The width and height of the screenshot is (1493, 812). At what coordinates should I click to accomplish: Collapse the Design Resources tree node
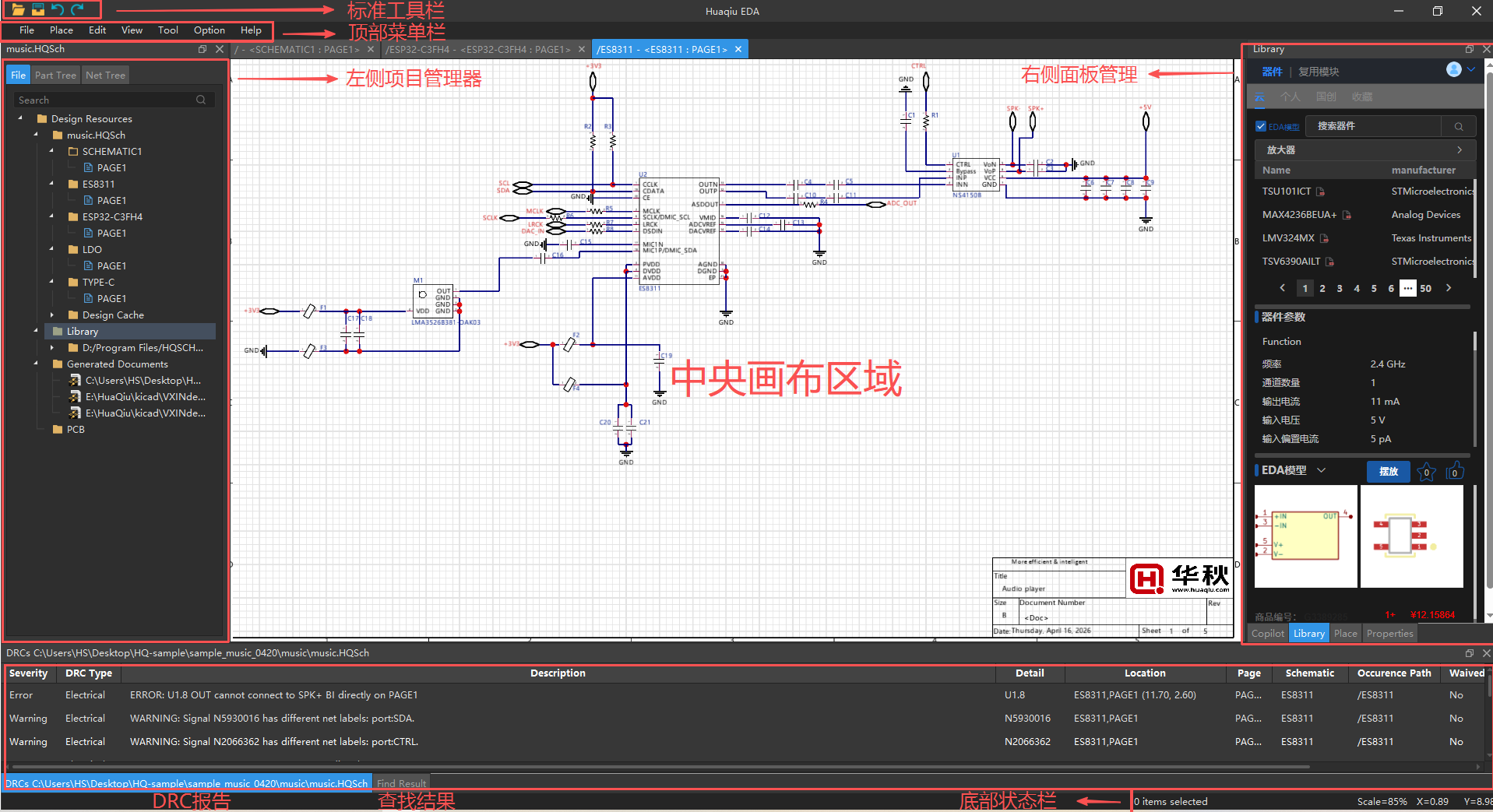point(20,119)
